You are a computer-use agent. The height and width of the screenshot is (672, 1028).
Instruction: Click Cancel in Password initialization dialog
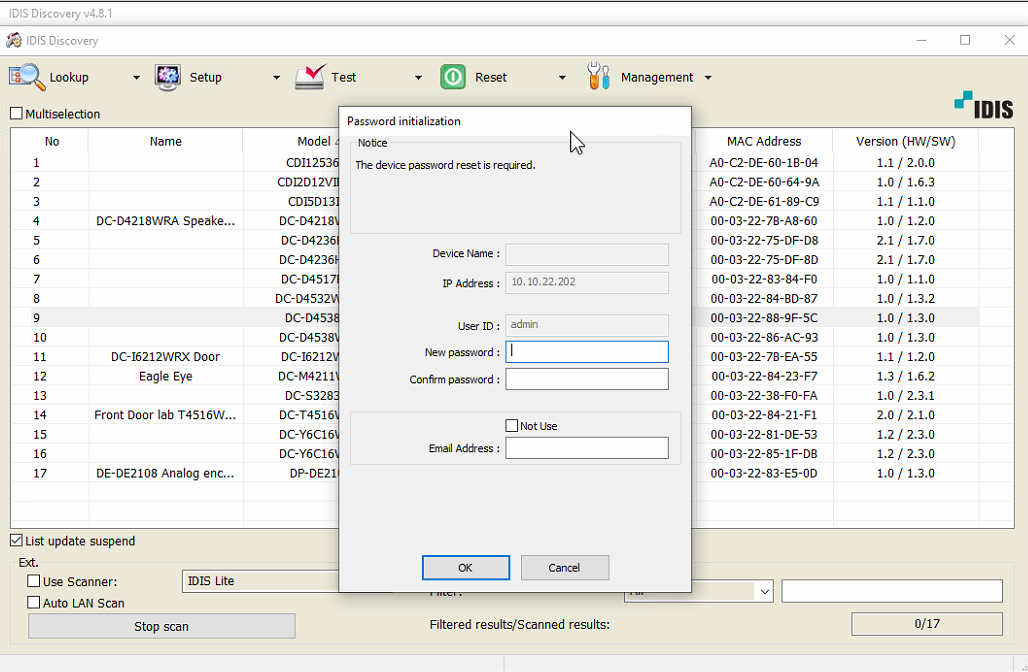[564, 568]
